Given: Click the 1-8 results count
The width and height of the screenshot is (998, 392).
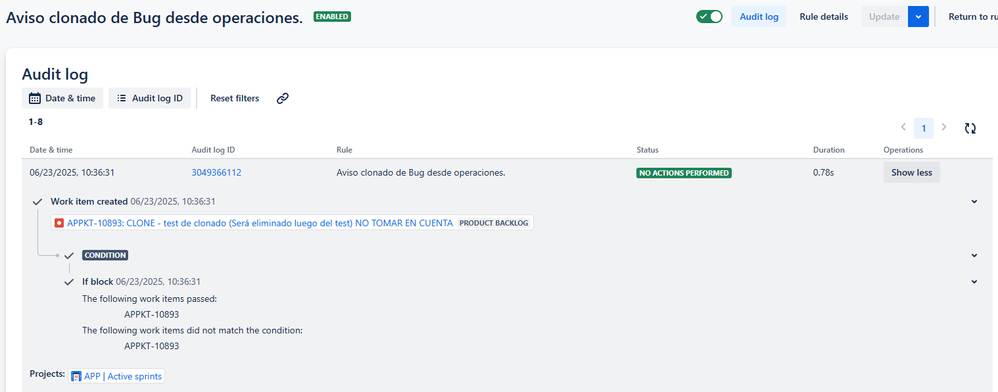Looking at the screenshot, I should coord(36,121).
